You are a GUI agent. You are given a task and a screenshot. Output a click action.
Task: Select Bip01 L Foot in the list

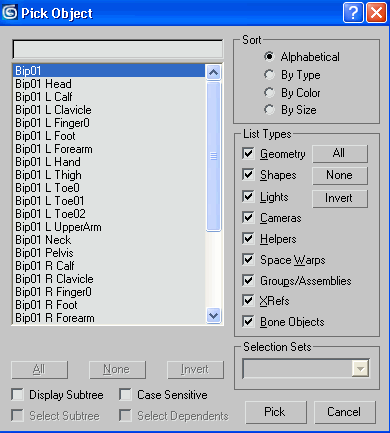coord(109,136)
